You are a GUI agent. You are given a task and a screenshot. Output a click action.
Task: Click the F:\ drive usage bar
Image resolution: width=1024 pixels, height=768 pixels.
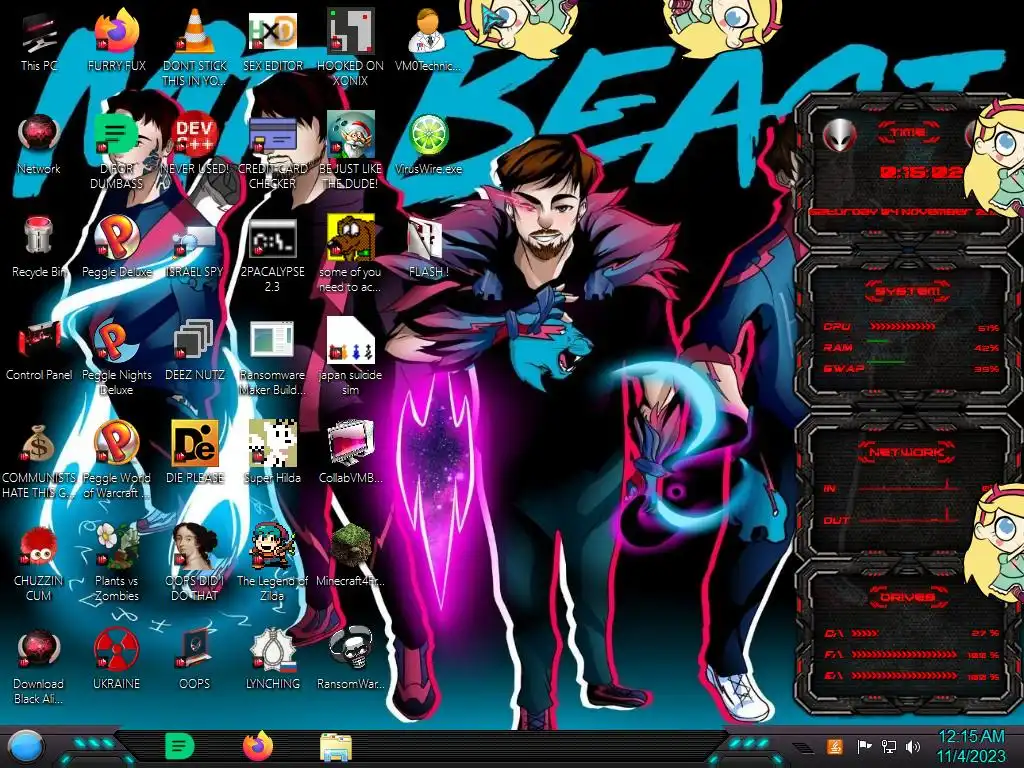tap(904, 654)
